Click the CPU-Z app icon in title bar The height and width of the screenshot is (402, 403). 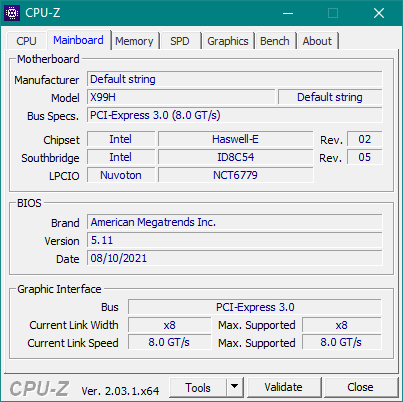(x=12, y=13)
